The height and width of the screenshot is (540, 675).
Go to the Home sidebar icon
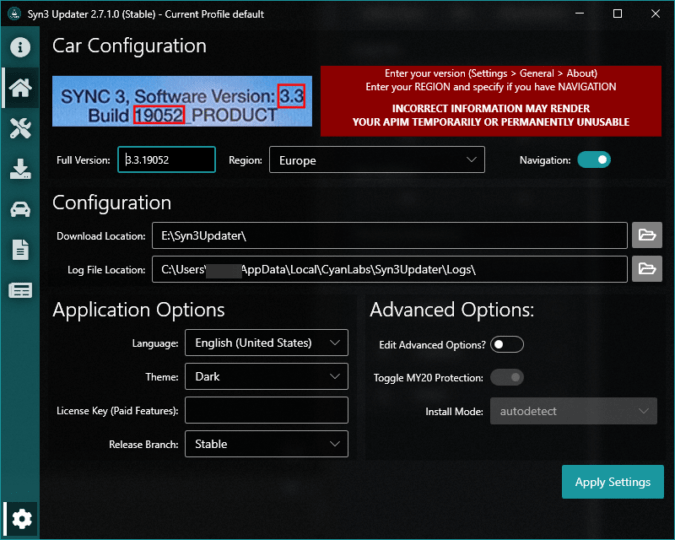coord(20,88)
